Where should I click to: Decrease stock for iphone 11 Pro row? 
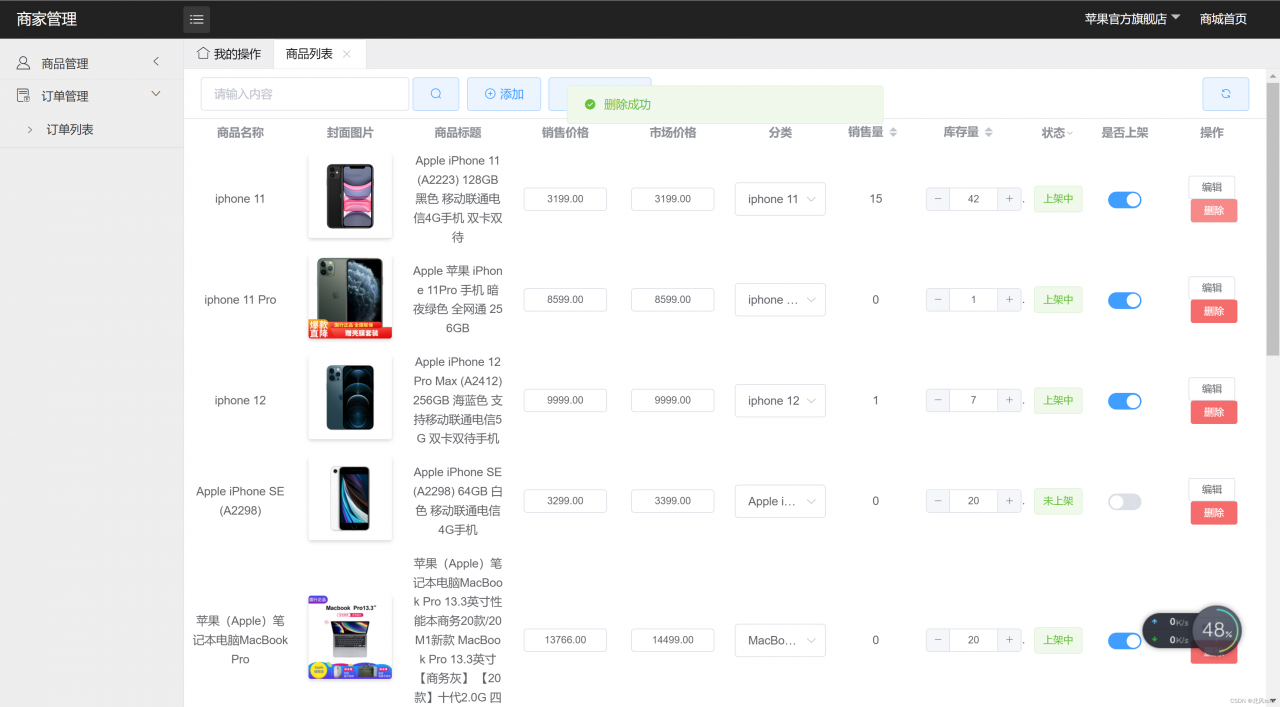[x=938, y=300]
